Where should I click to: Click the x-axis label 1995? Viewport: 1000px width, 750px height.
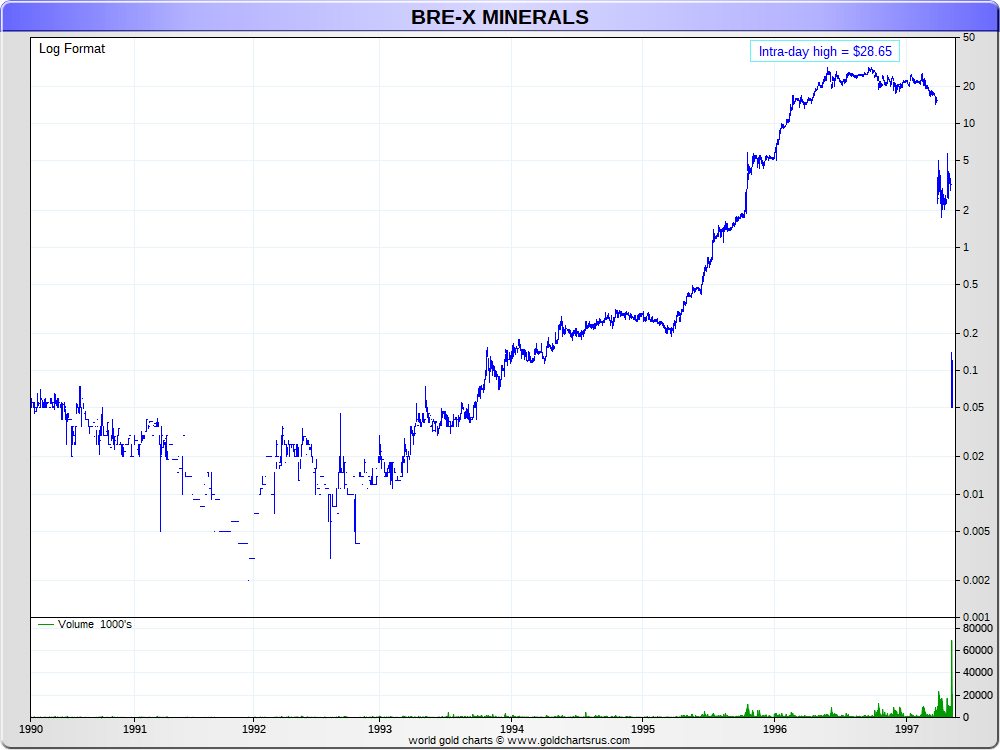click(642, 728)
